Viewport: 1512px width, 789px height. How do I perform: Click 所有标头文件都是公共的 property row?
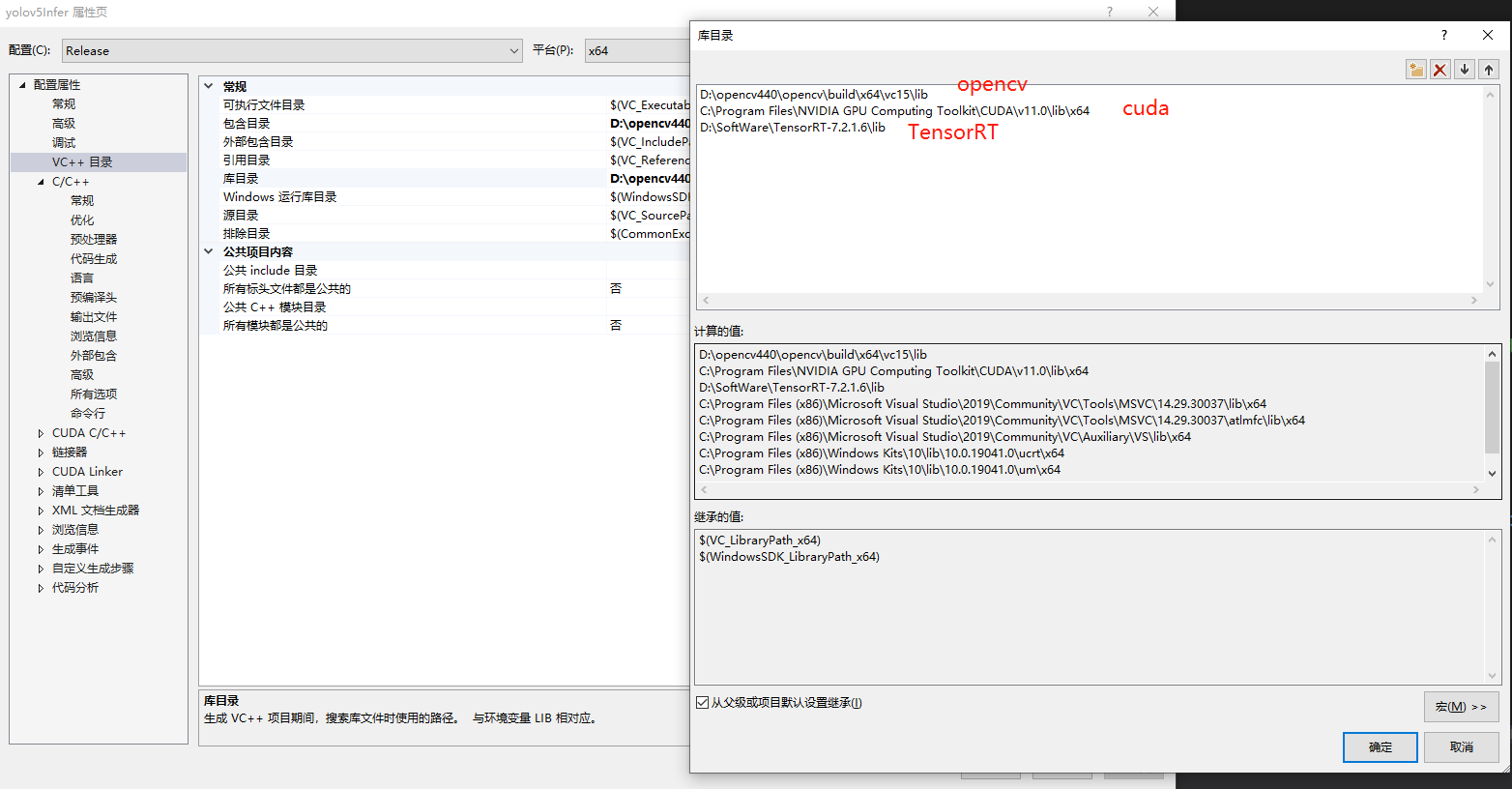tap(446, 288)
